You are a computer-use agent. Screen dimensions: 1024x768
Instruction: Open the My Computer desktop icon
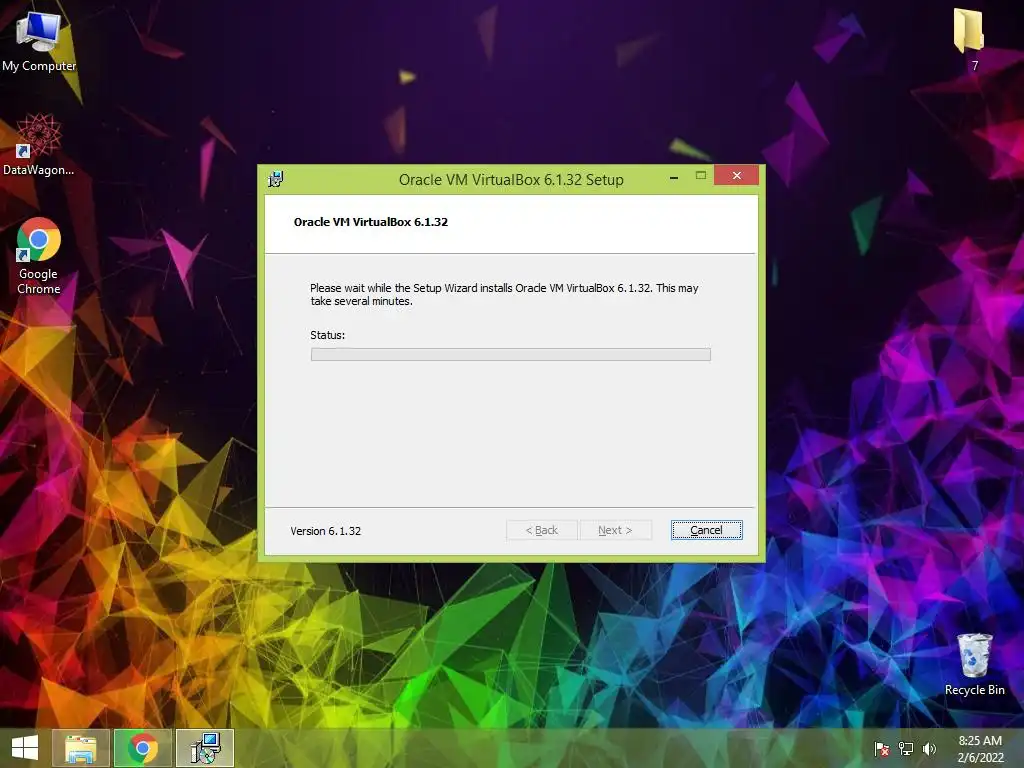pos(39,40)
